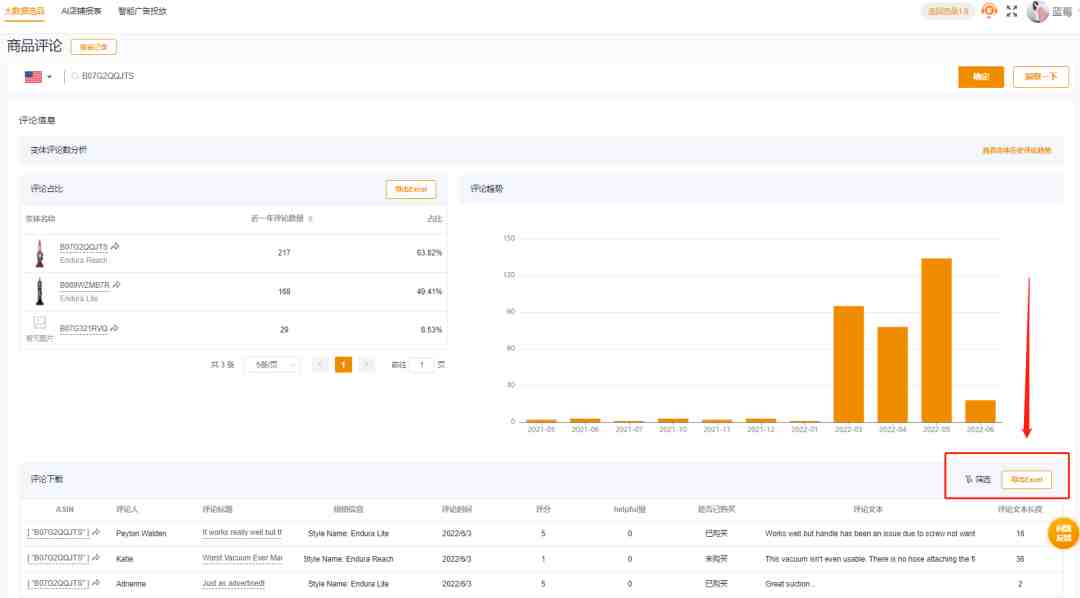Export review ratio table to Excel

pyautogui.click(x=411, y=189)
